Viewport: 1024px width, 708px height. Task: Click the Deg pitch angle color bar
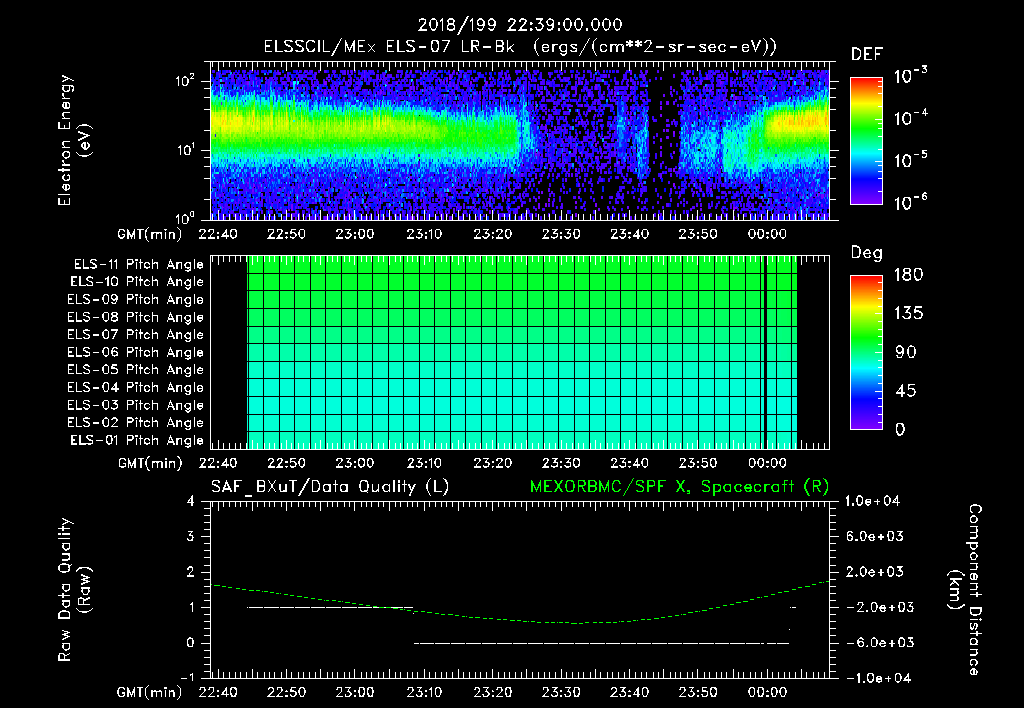click(866, 352)
